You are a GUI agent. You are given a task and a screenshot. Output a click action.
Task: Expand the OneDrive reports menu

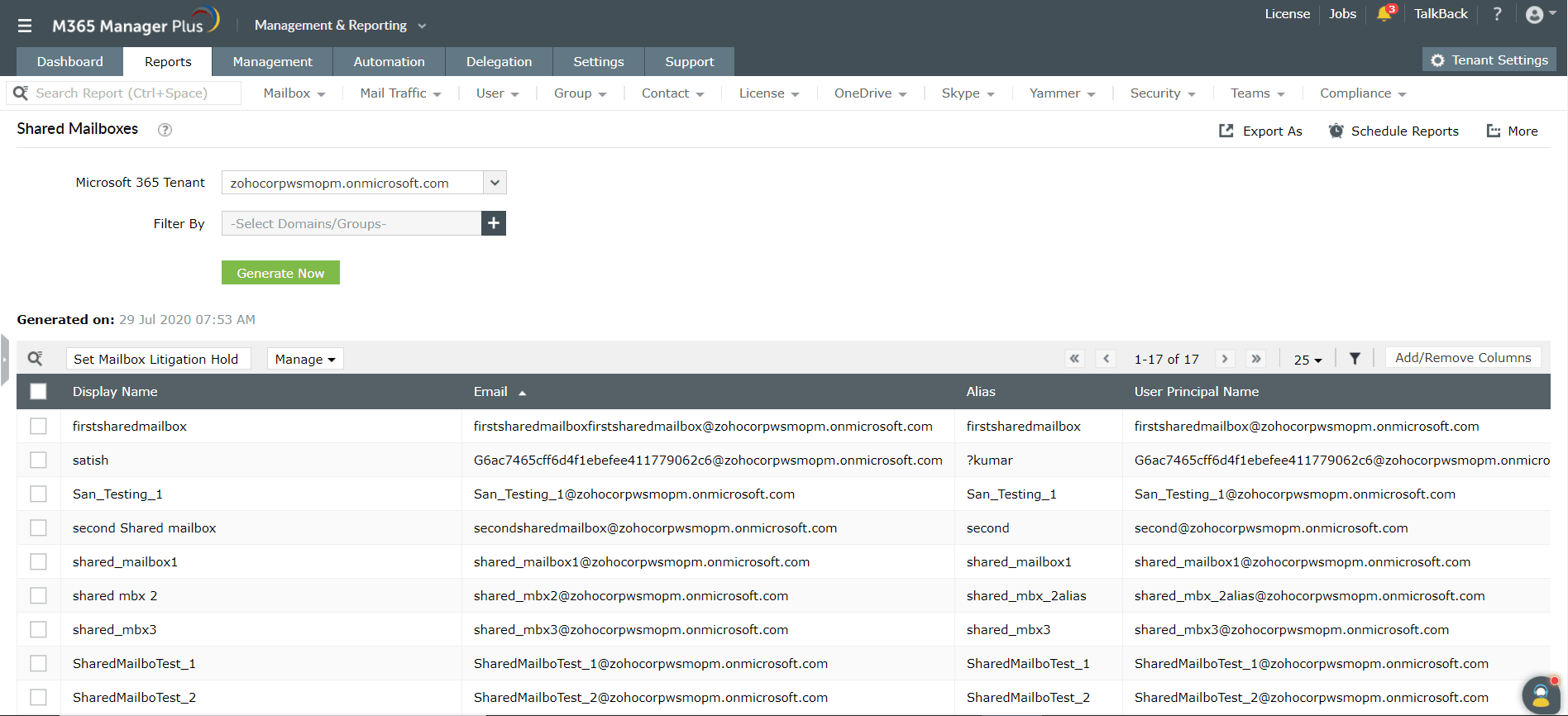(870, 93)
